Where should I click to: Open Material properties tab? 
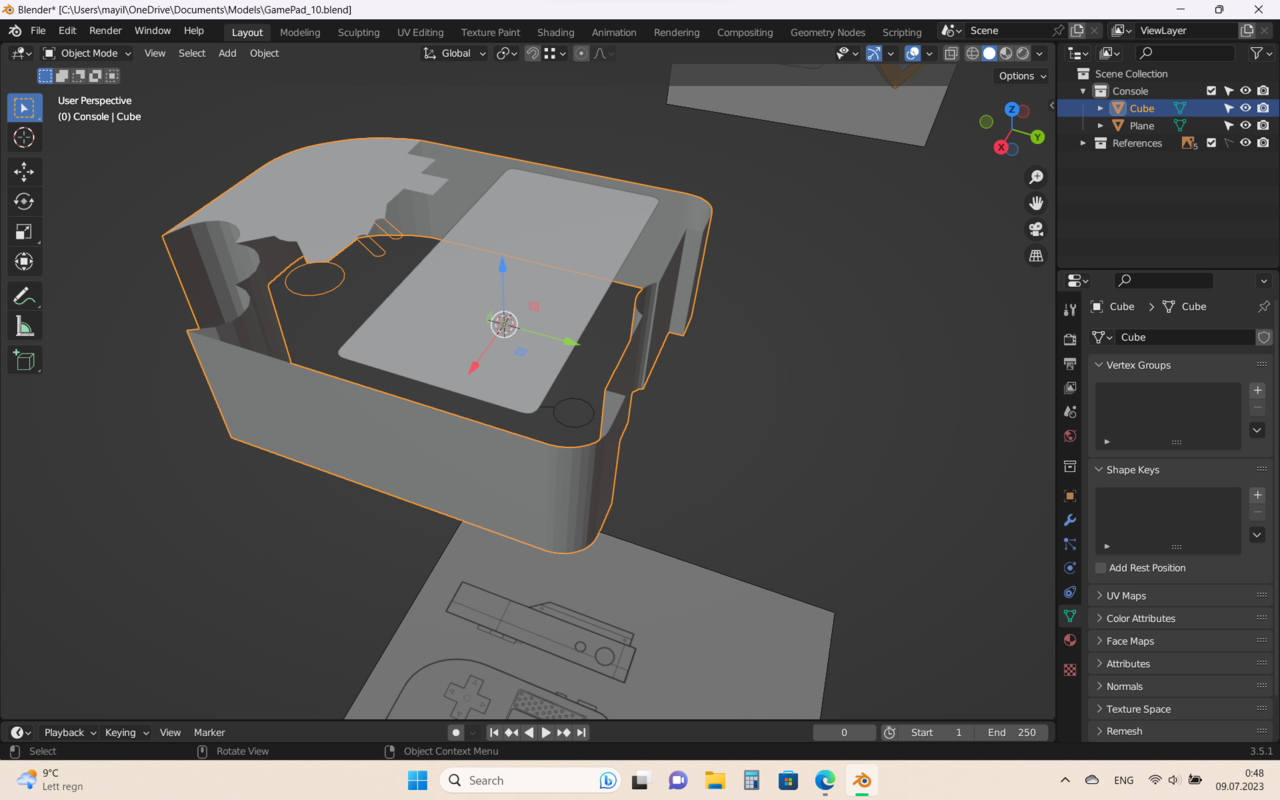pos(1070,640)
